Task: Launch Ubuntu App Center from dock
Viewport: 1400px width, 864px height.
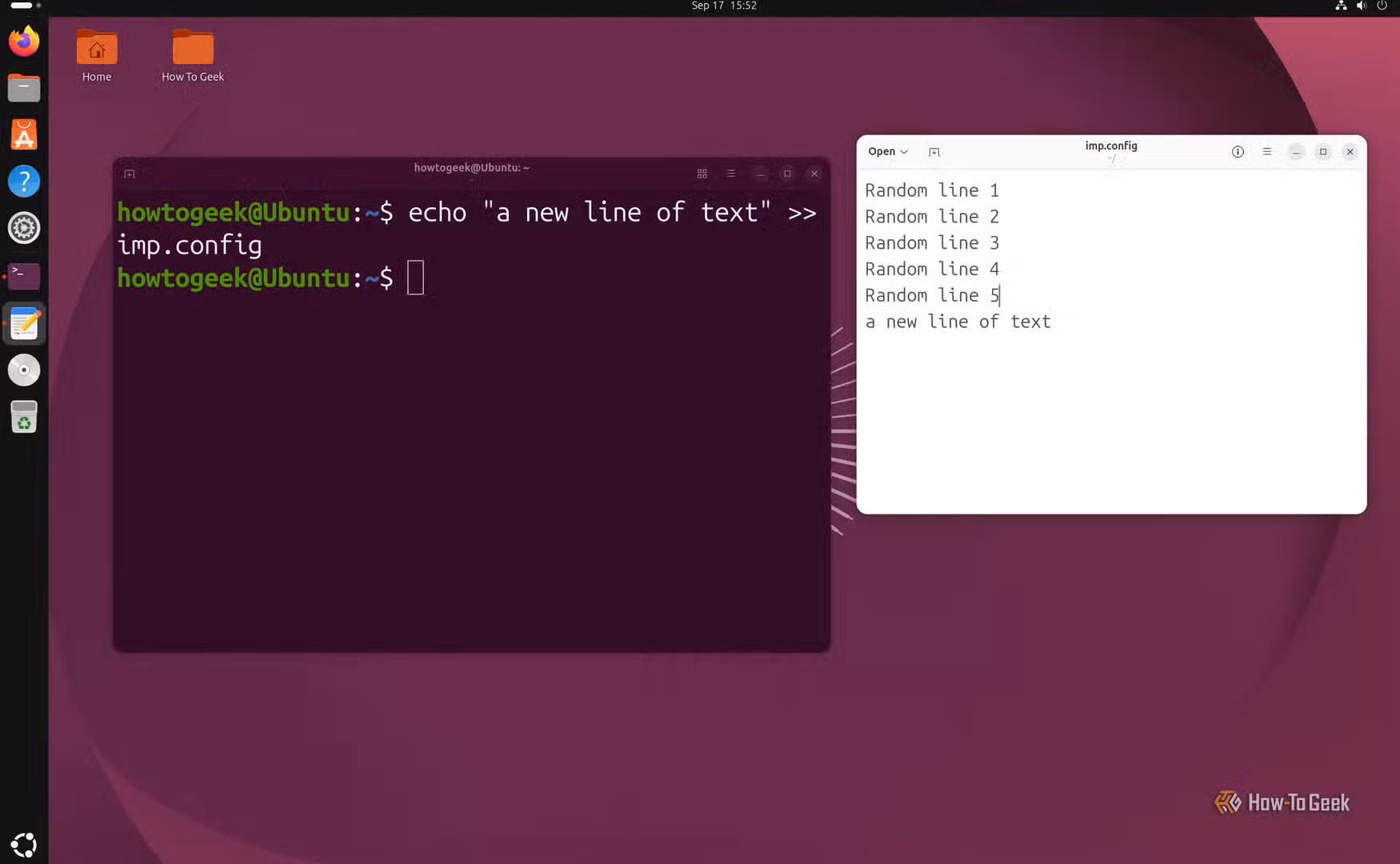Action: (x=24, y=134)
